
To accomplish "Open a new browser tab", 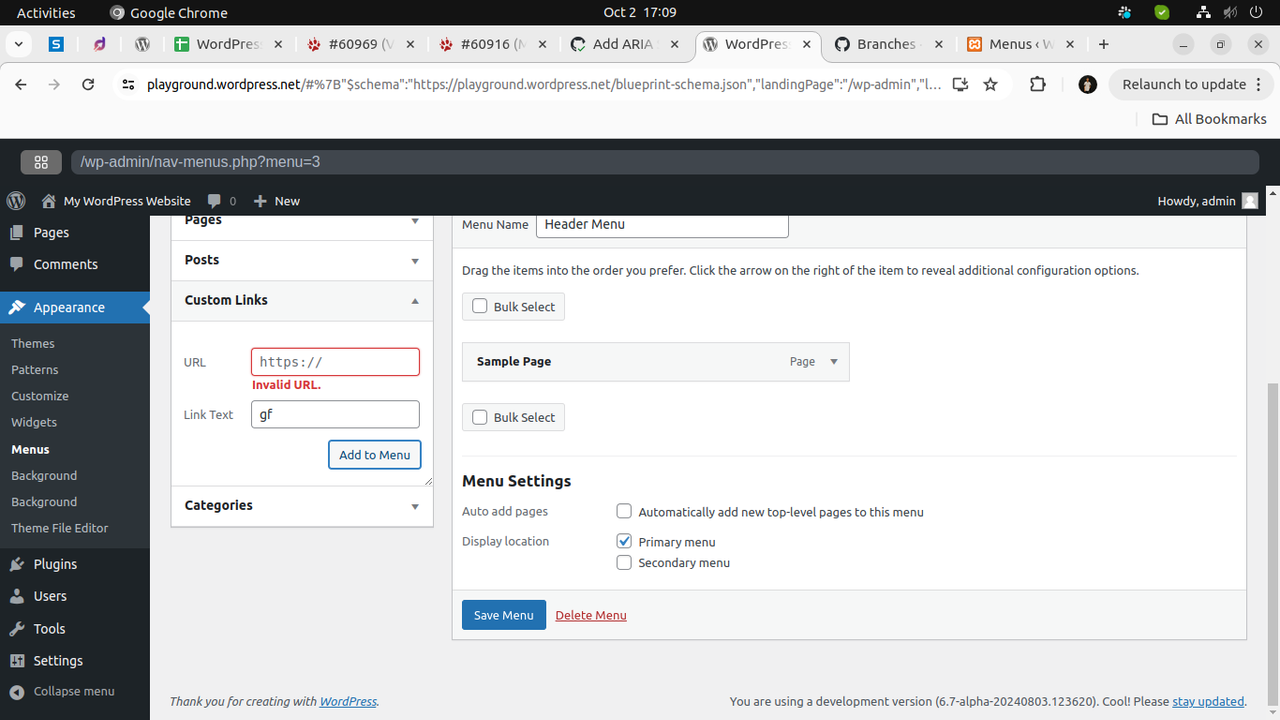I will coord(1104,44).
